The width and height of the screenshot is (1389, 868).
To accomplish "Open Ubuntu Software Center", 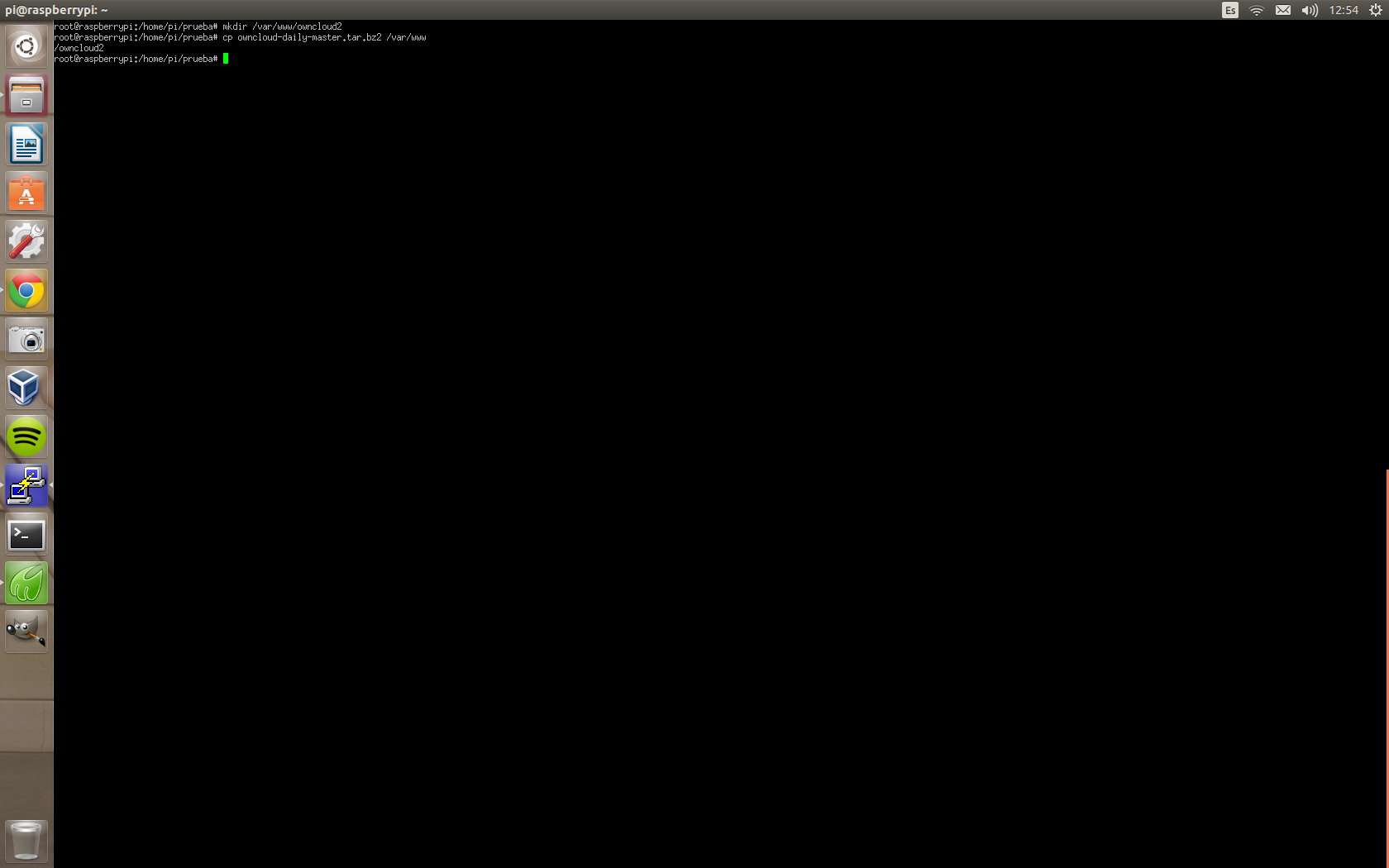I will click(26, 193).
